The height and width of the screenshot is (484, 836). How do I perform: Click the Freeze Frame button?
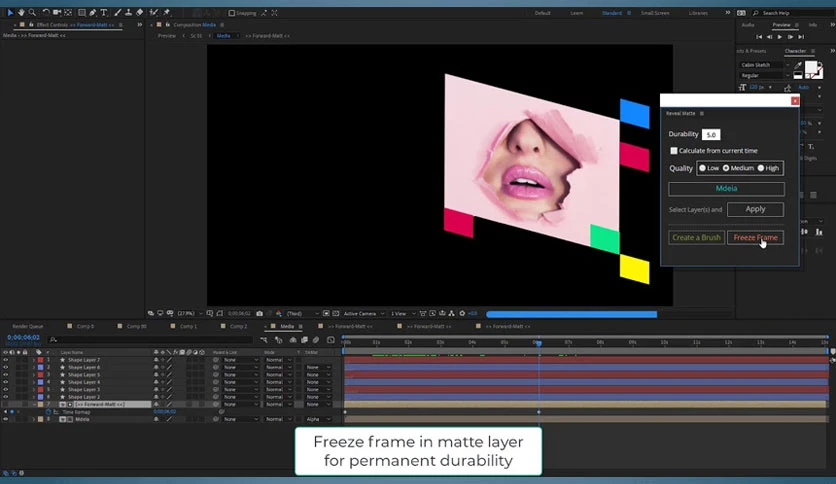coord(755,238)
